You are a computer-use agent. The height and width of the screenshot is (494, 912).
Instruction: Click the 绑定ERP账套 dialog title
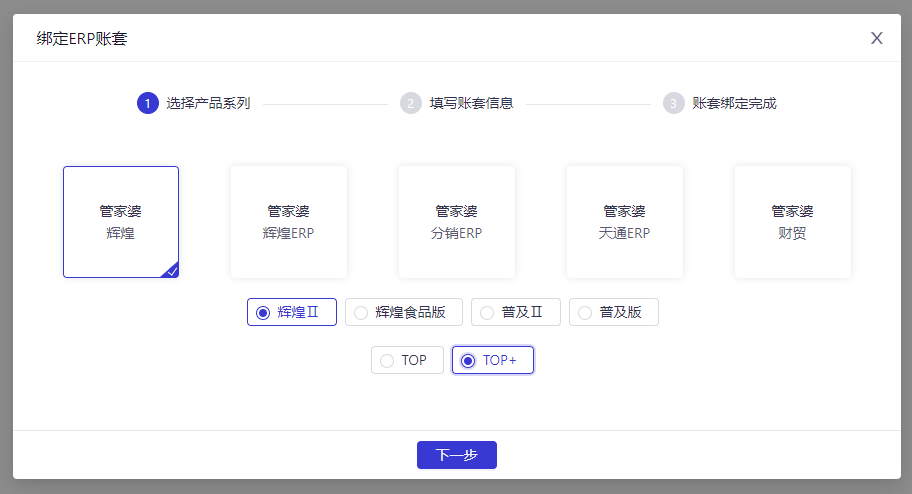[x=82, y=38]
